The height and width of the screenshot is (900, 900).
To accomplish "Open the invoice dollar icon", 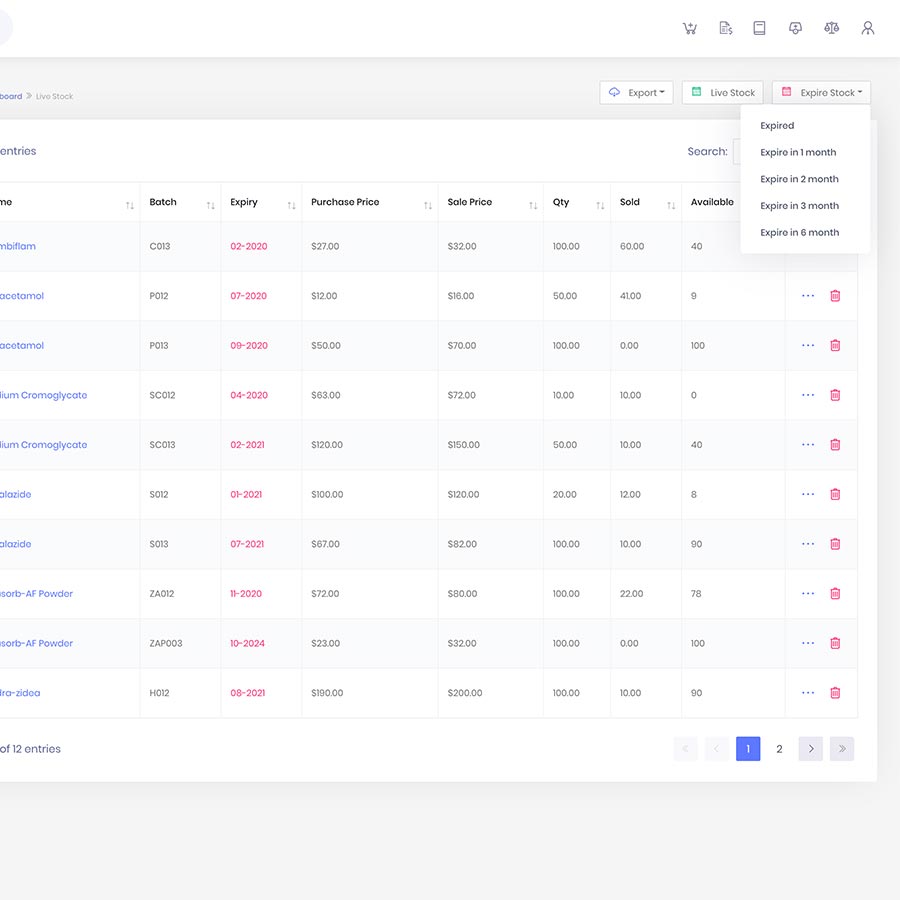I will 725,28.
